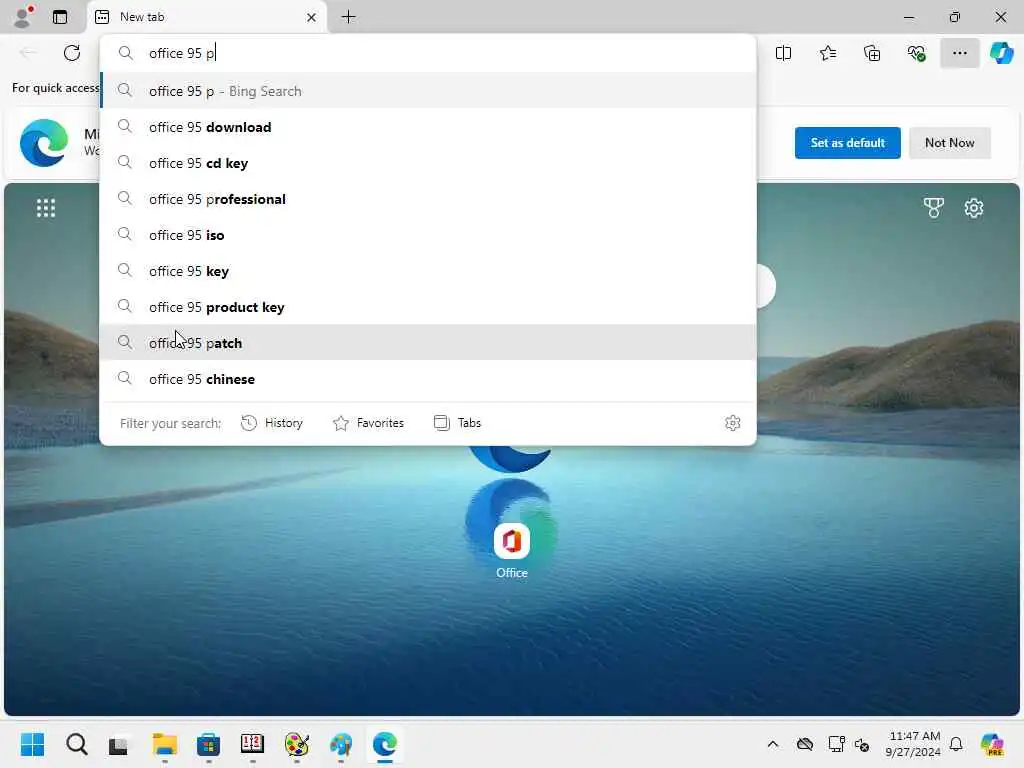Open the notifications bell icon
Image resolution: width=1024 pixels, height=768 pixels.
956,744
